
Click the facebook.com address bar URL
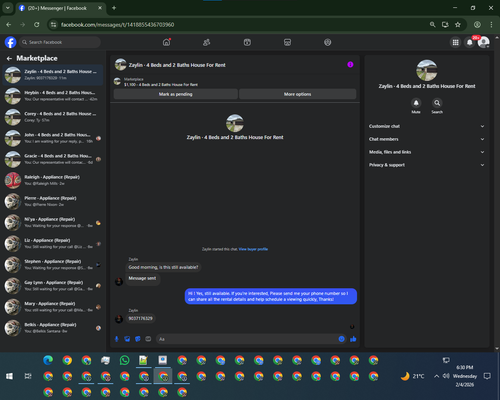(x=117, y=25)
